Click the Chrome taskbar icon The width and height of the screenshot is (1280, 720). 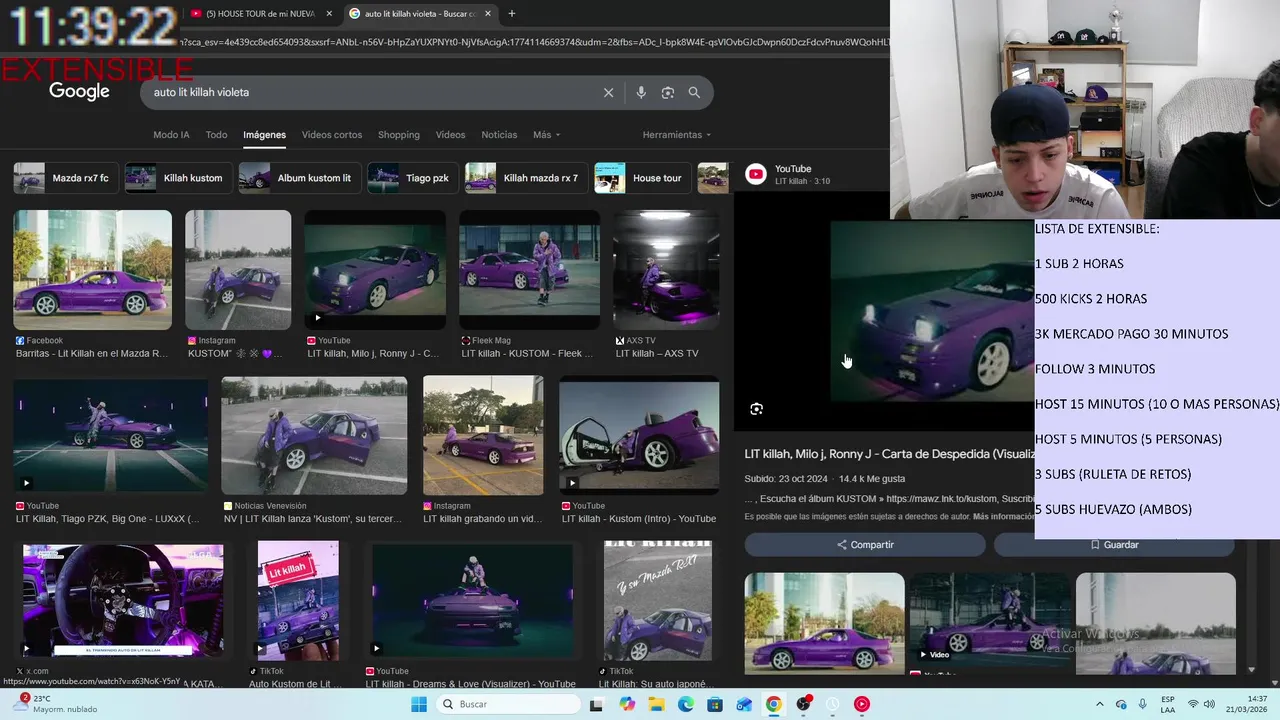click(773, 704)
